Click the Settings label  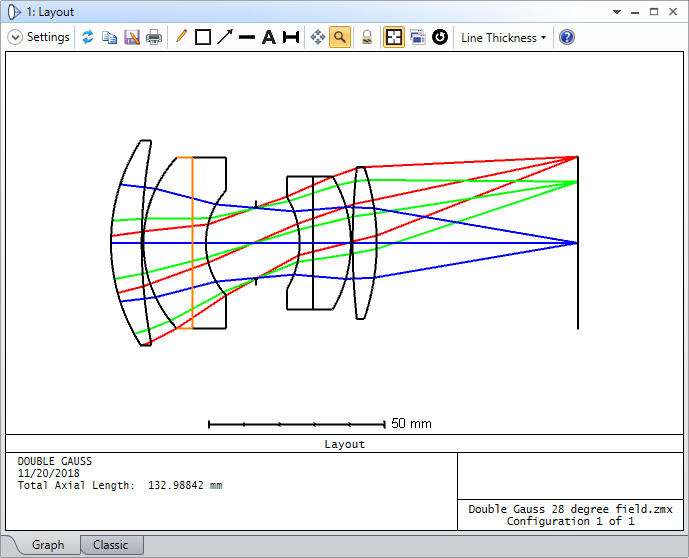click(48, 37)
